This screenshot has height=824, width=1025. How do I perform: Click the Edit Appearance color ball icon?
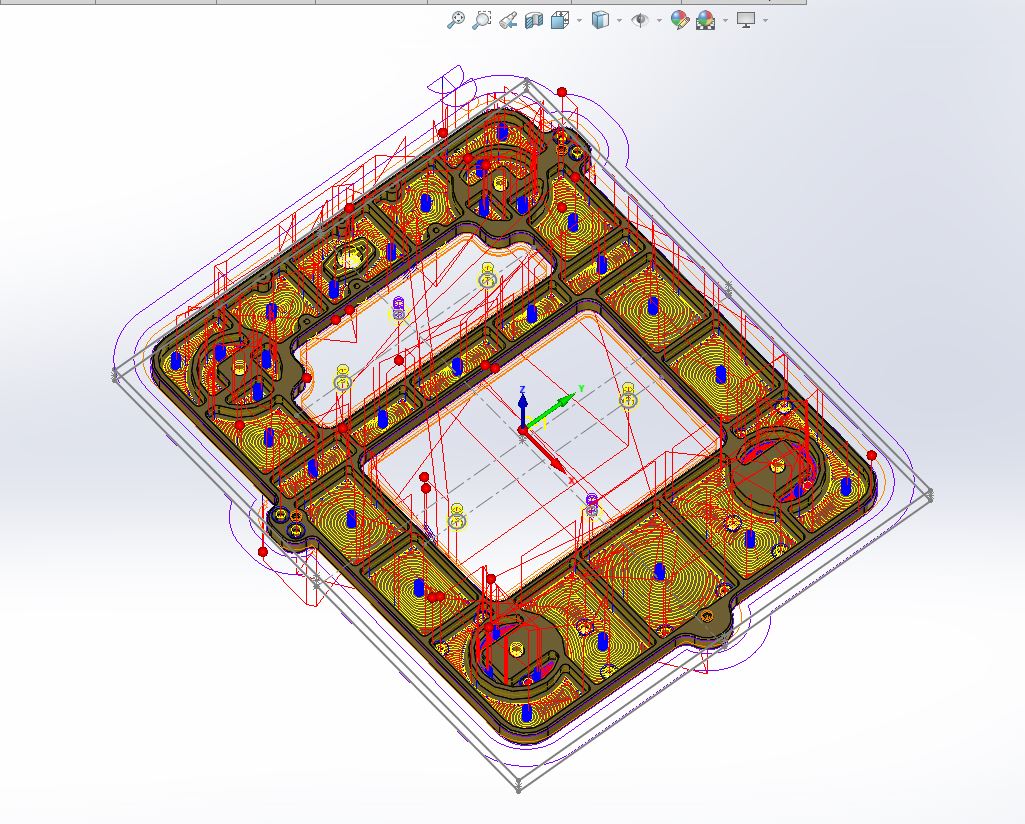[680, 20]
